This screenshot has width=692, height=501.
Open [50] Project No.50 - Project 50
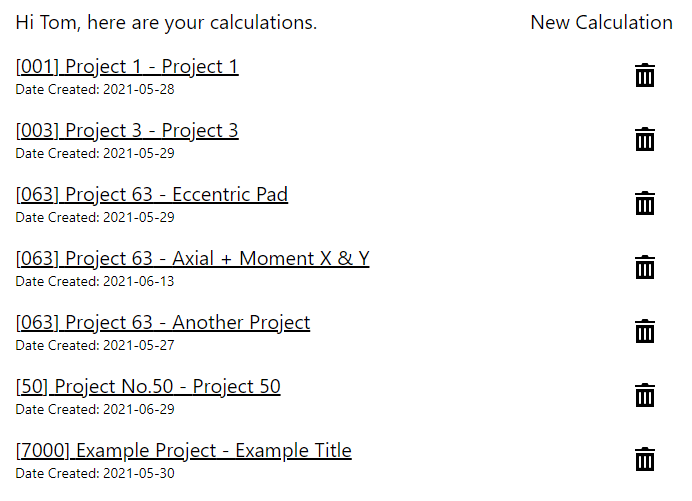point(148,387)
